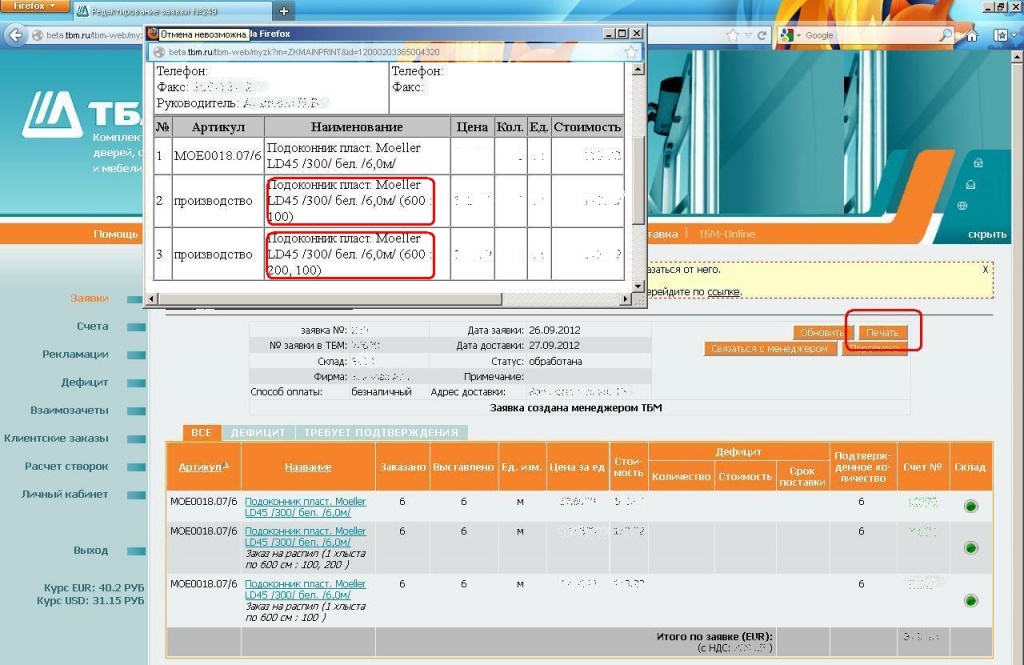This screenshot has height=665, width=1024.
Task: Open Счета in the sidebar
Action: pos(92,326)
